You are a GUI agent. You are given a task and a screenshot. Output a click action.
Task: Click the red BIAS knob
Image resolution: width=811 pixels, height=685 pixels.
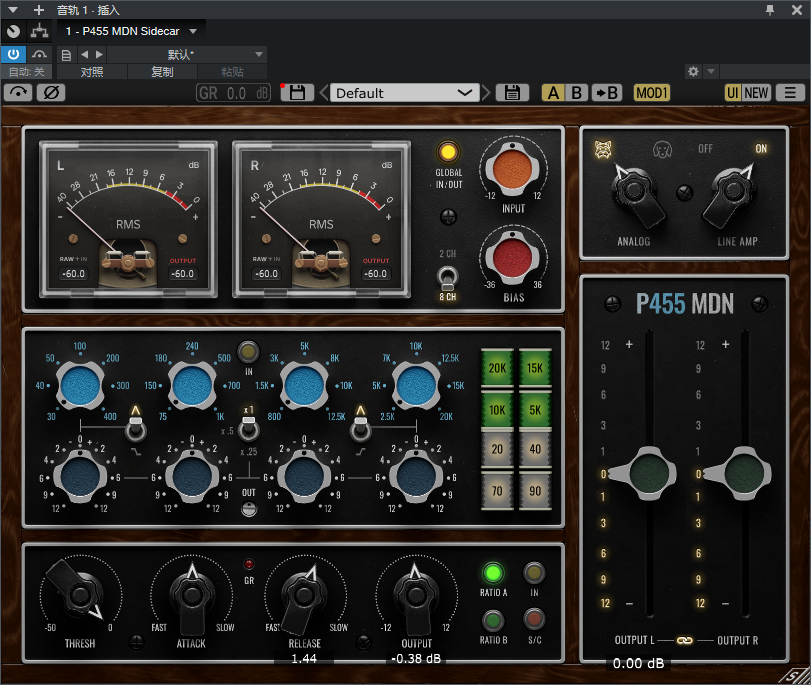tap(513, 258)
